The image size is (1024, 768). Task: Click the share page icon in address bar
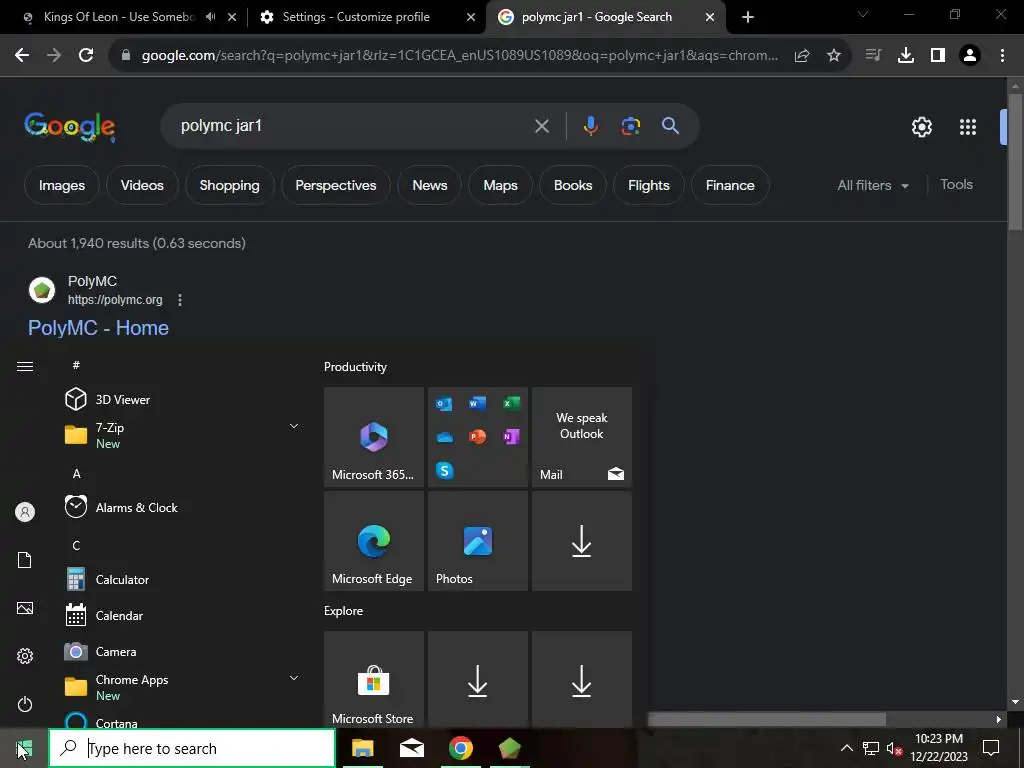pyautogui.click(x=802, y=56)
